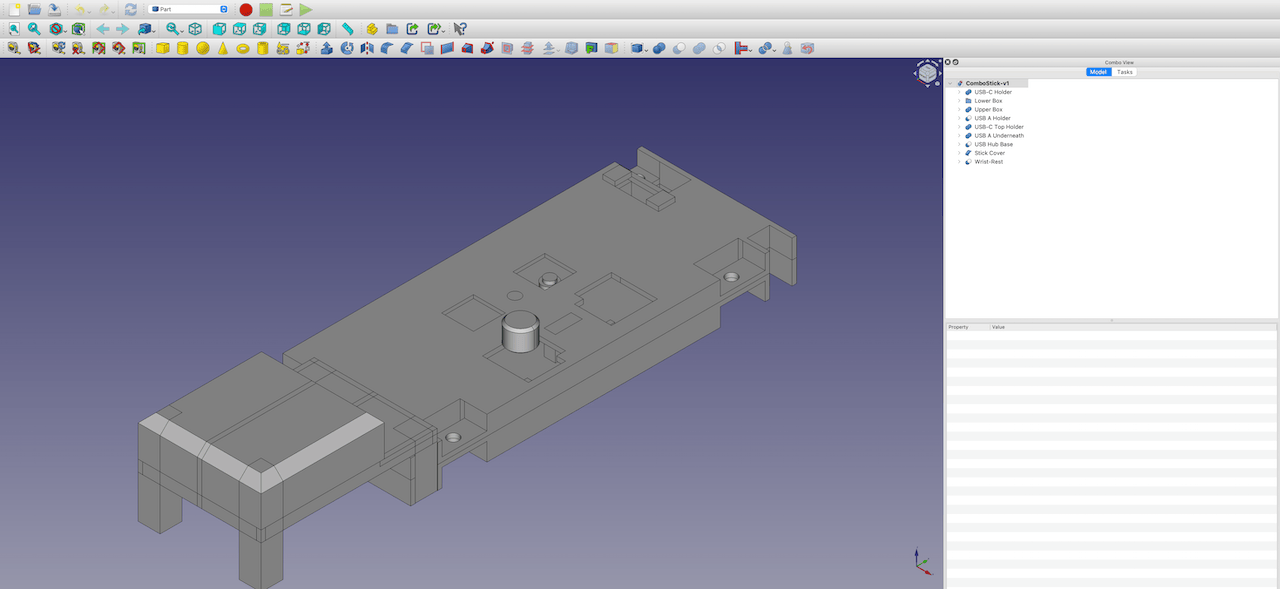Start recording a macro

[246, 9]
